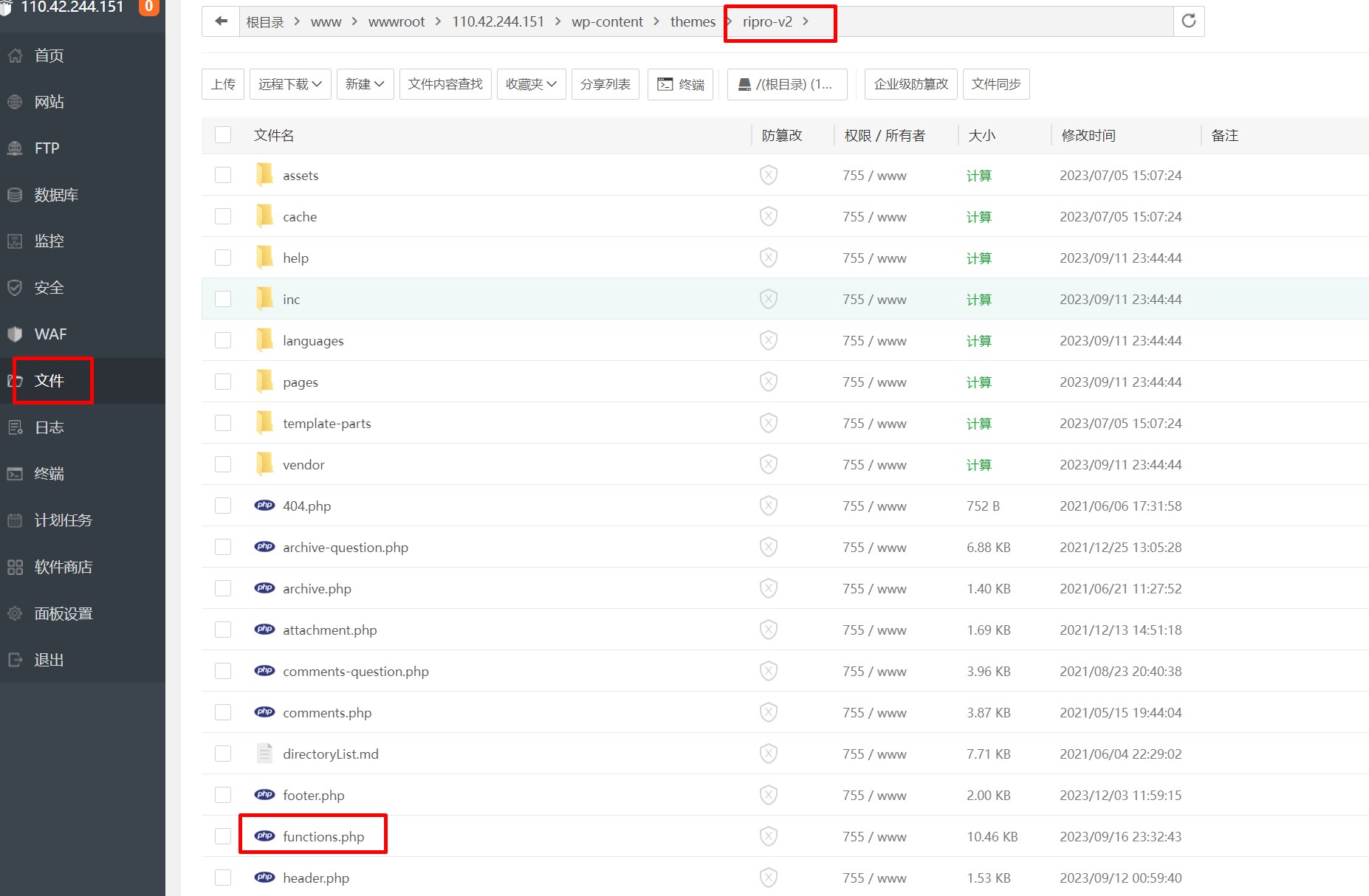The image size is (1369, 896).
Task: Click tamper-proof shield icon for assets folder
Action: pos(768,175)
